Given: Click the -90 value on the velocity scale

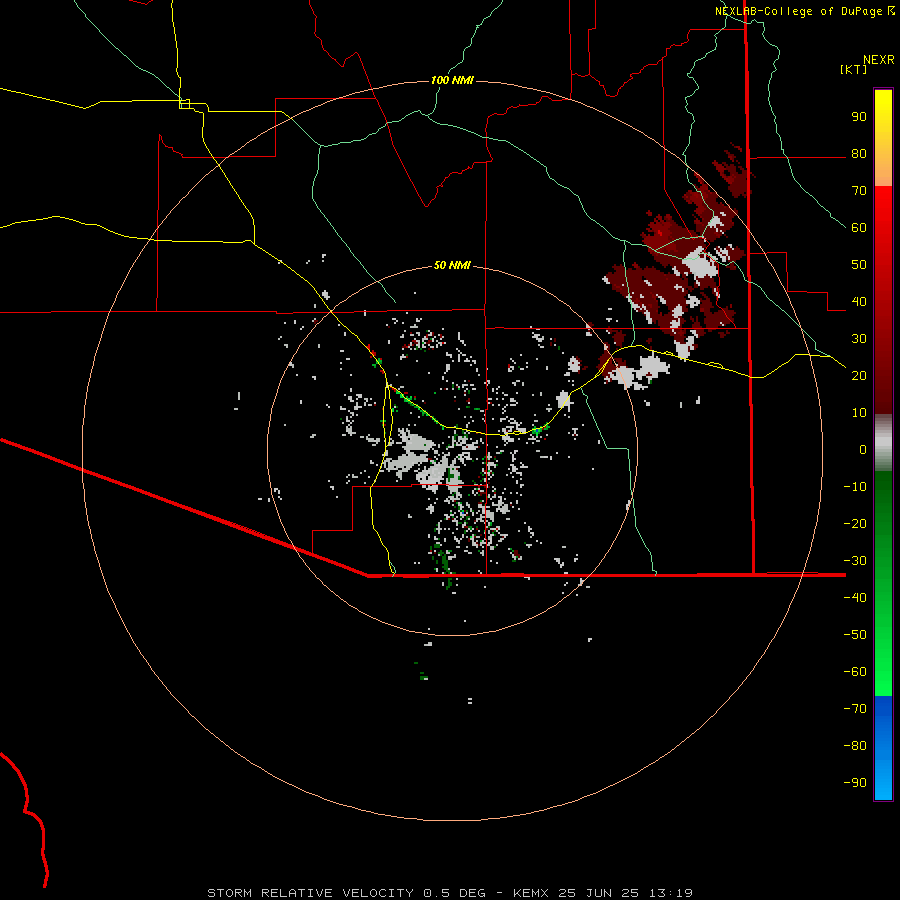Looking at the screenshot, I should (855, 782).
